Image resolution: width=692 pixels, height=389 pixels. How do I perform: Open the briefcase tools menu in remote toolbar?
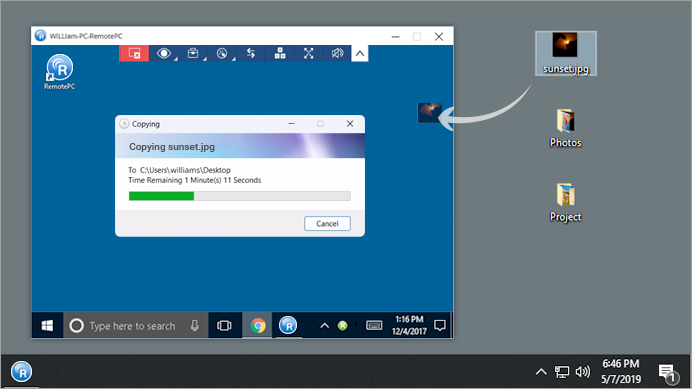193,54
